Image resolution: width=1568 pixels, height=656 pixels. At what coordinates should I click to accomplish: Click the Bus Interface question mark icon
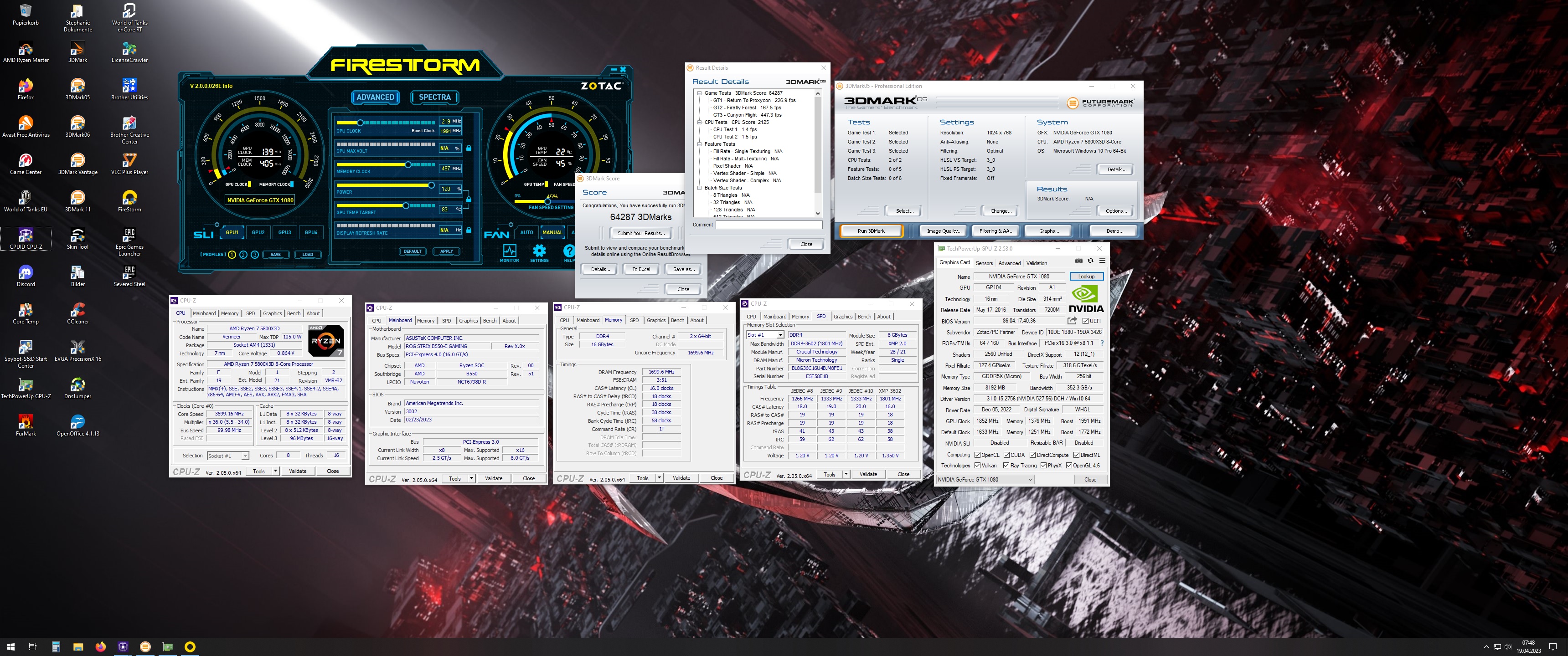(x=1102, y=343)
